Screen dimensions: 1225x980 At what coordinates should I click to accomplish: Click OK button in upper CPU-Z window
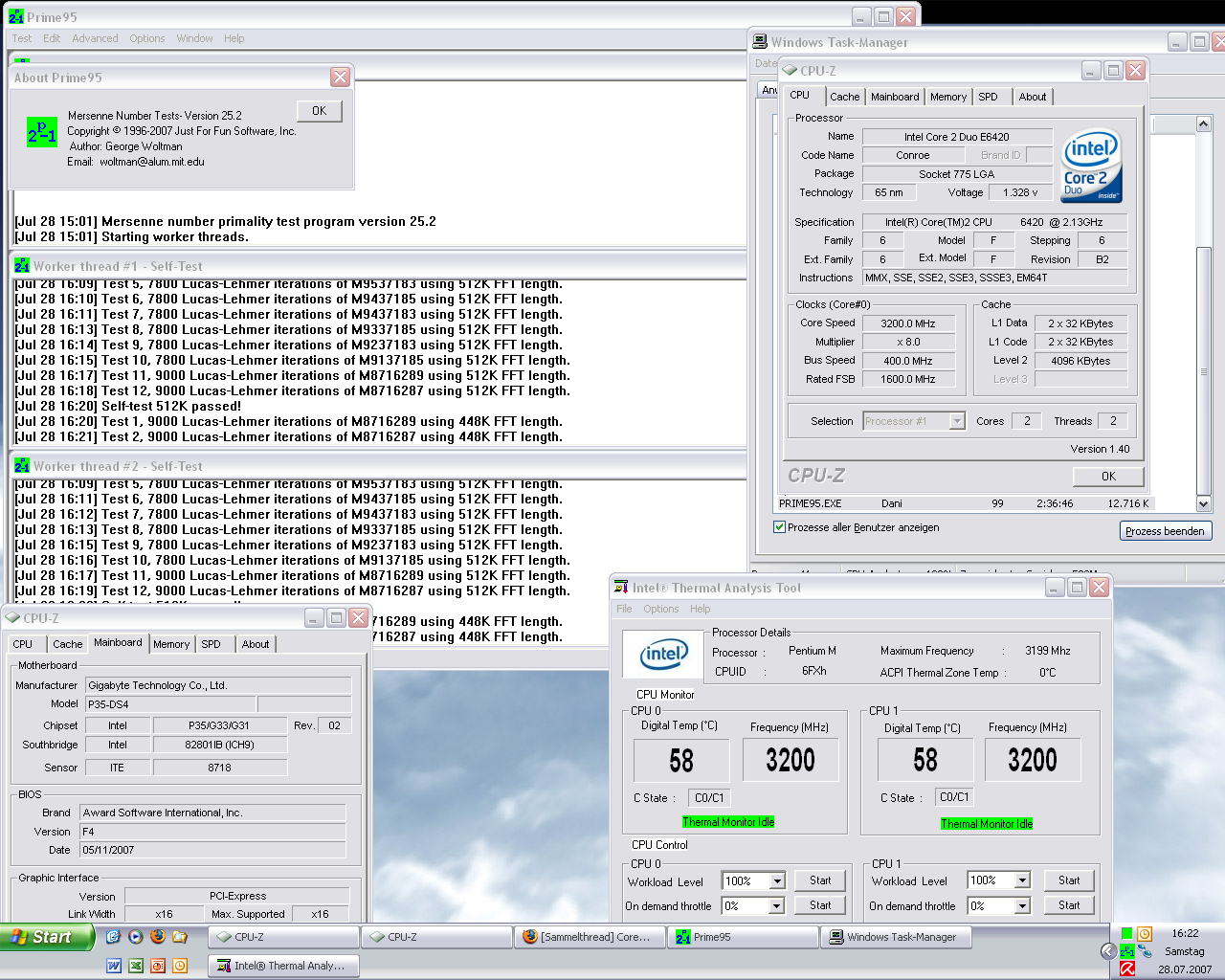(1108, 476)
